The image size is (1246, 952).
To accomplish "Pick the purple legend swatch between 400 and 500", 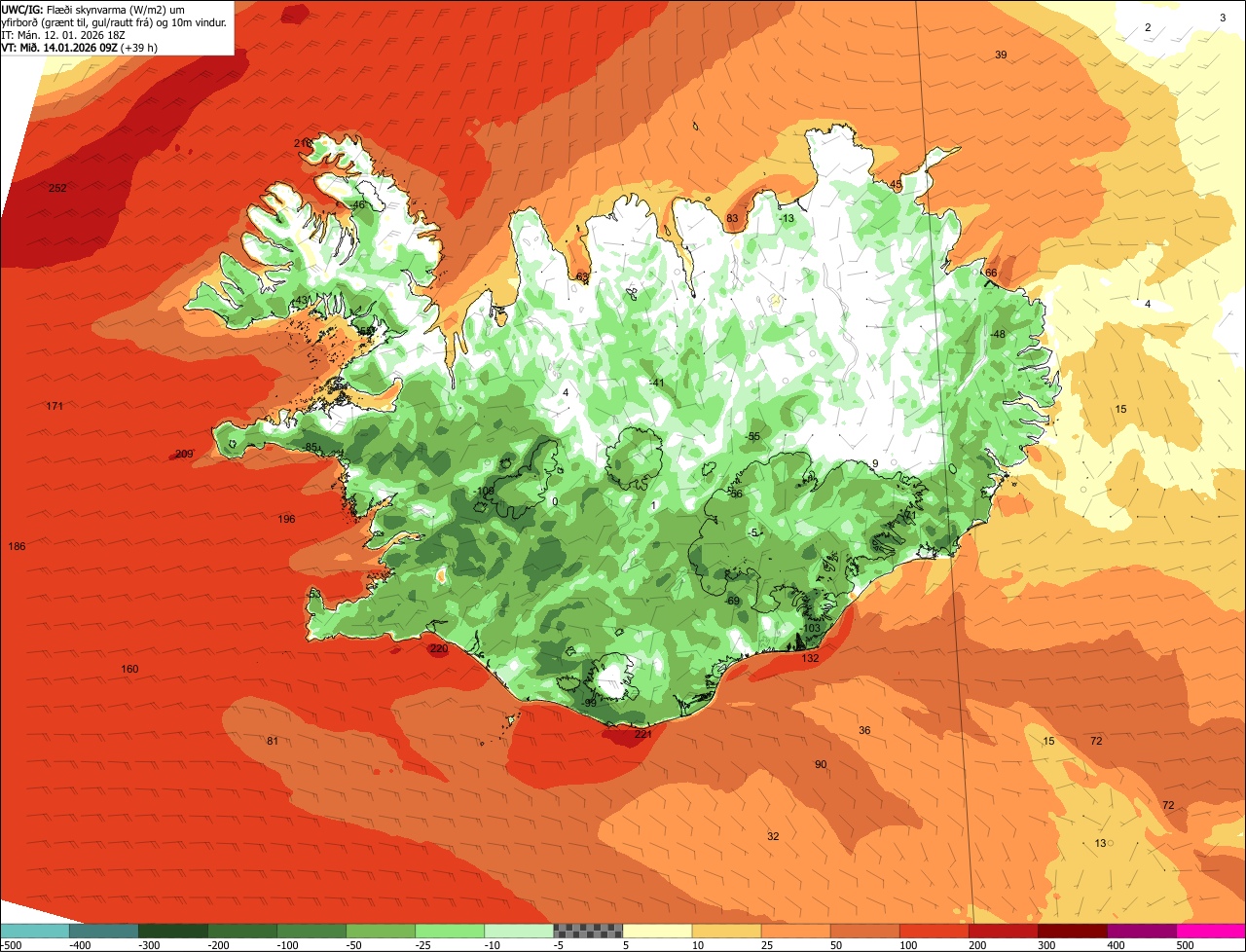I will coord(1143,931).
